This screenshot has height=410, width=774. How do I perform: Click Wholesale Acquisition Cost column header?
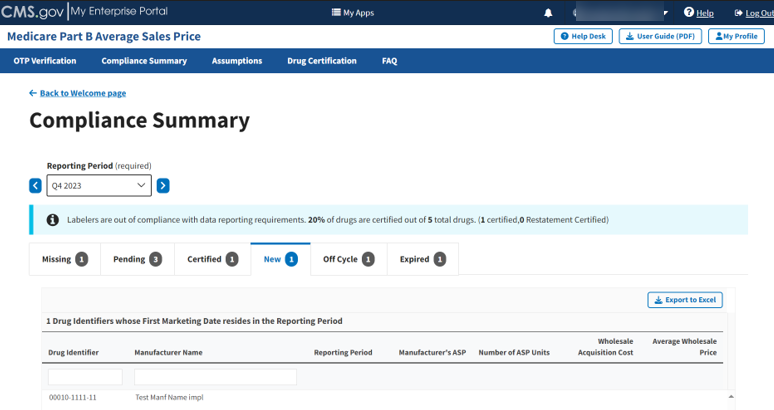click(606, 347)
